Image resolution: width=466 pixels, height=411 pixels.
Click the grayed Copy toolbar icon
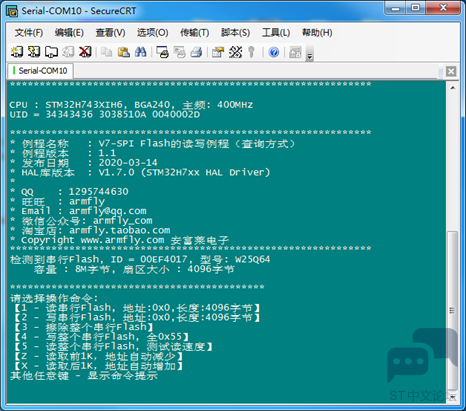coord(107,52)
